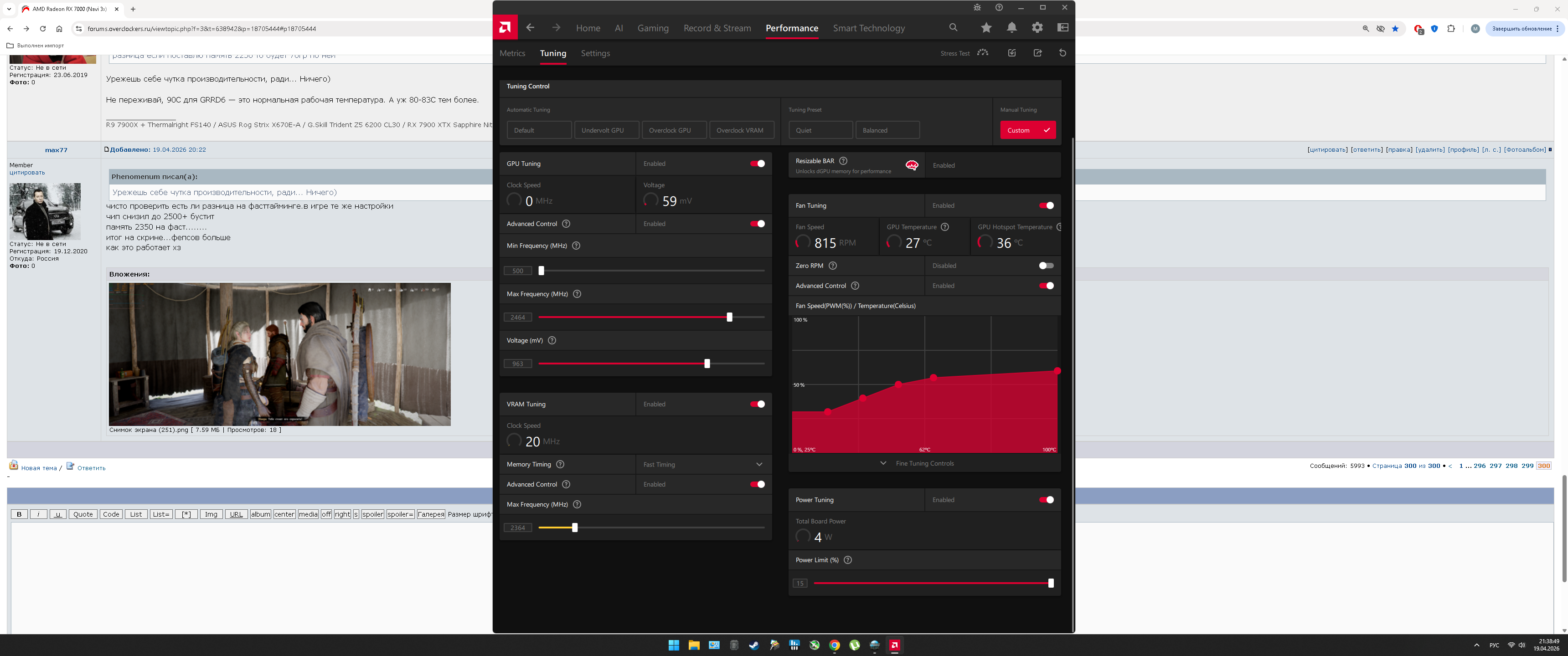
Task: Click the export profile share icon
Action: click(x=1038, y=53)
